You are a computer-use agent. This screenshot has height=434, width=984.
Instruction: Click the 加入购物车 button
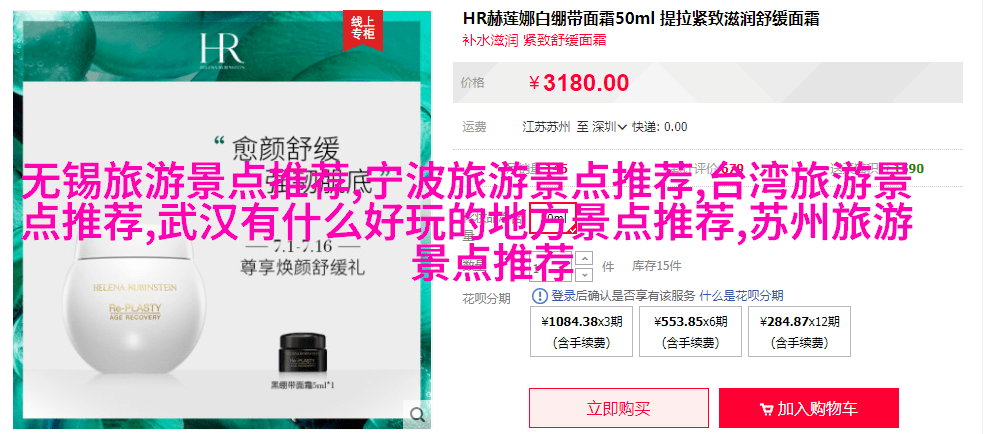[809, 408]
